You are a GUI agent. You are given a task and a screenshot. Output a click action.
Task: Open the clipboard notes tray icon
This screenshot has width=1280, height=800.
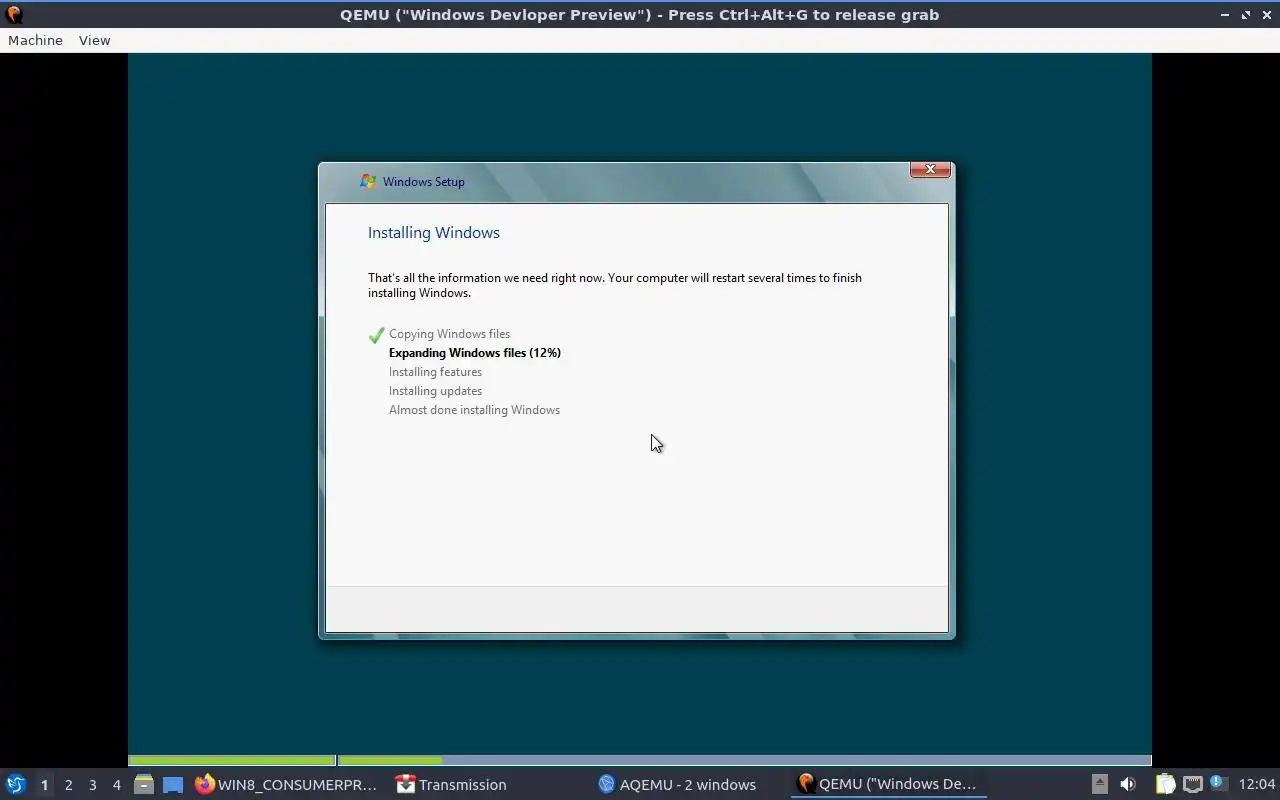1165,784
